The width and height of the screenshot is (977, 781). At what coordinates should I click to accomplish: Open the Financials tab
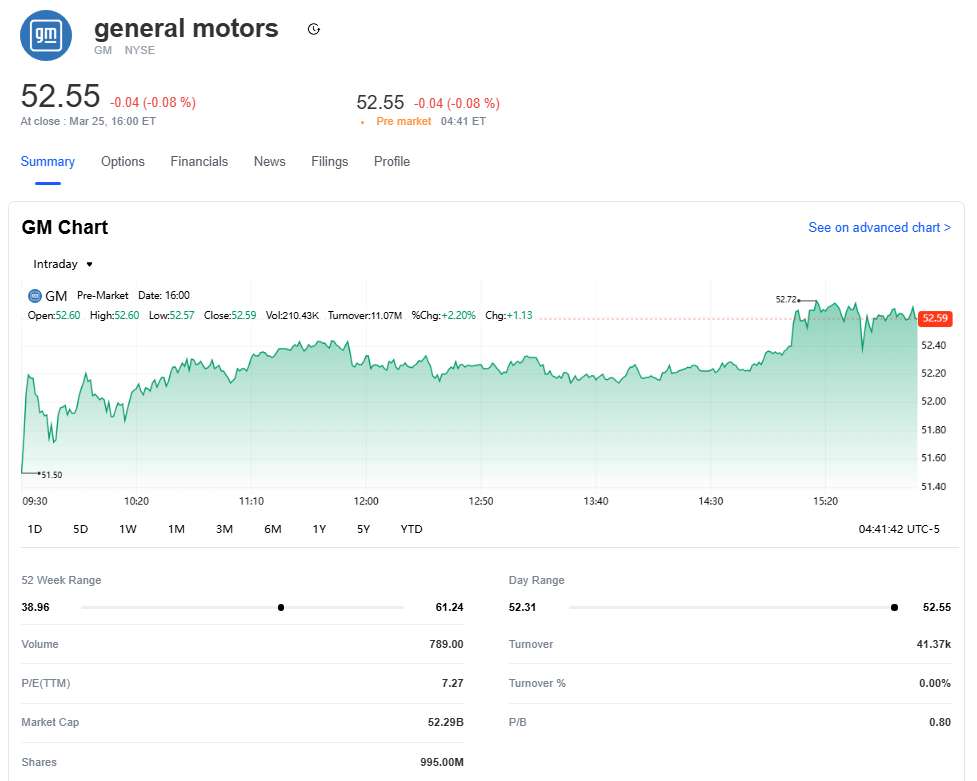(x=199, y=162)
